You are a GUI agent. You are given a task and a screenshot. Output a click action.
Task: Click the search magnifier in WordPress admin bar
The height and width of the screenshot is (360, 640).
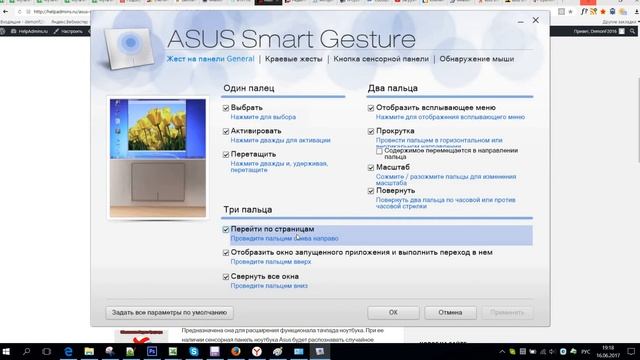[x=632, y=31]
